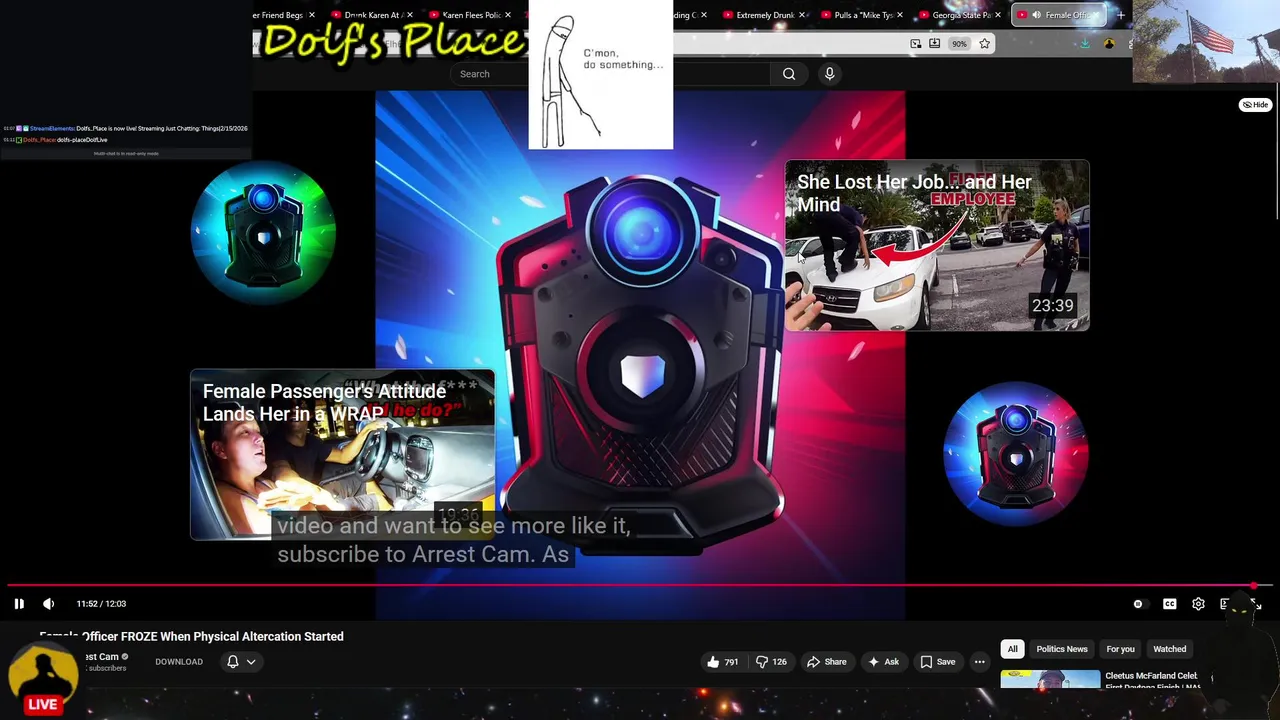Click the search magnifier button

click(x=789, y=74)
